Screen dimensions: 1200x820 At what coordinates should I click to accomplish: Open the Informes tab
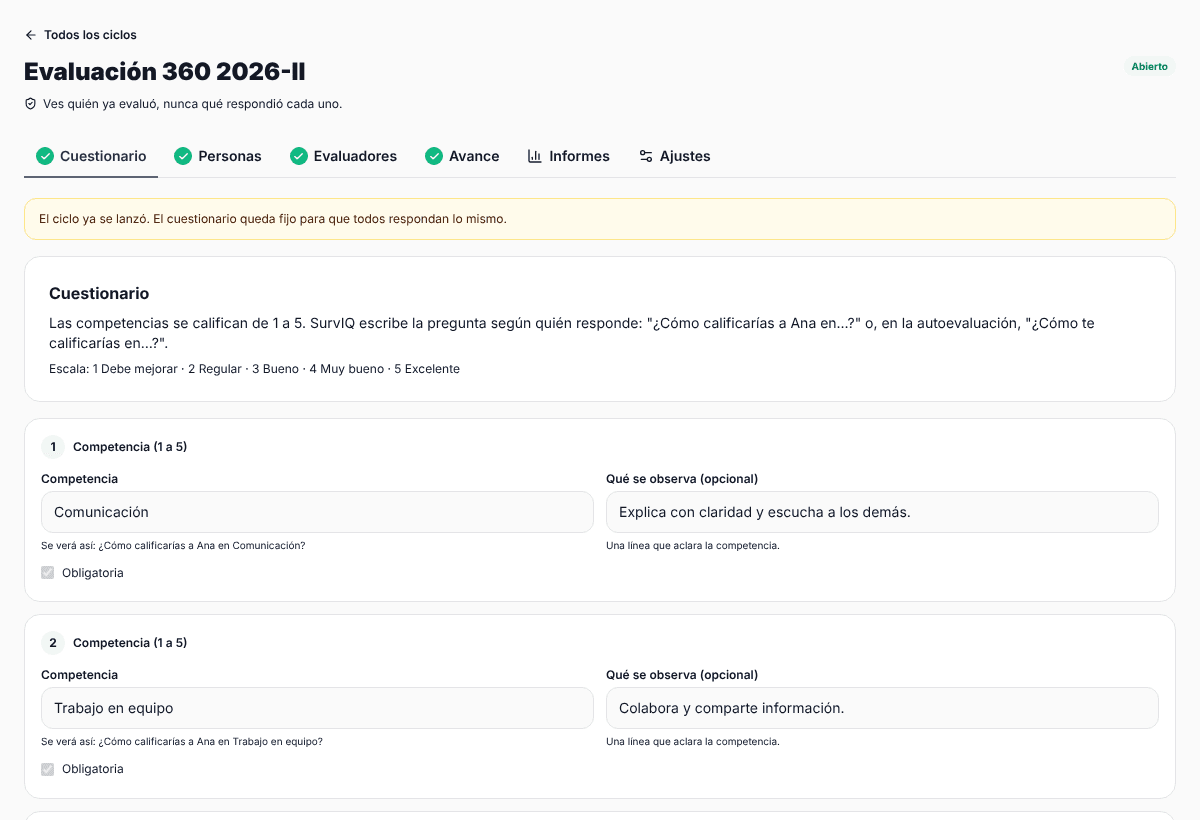(x=568, y=156)
